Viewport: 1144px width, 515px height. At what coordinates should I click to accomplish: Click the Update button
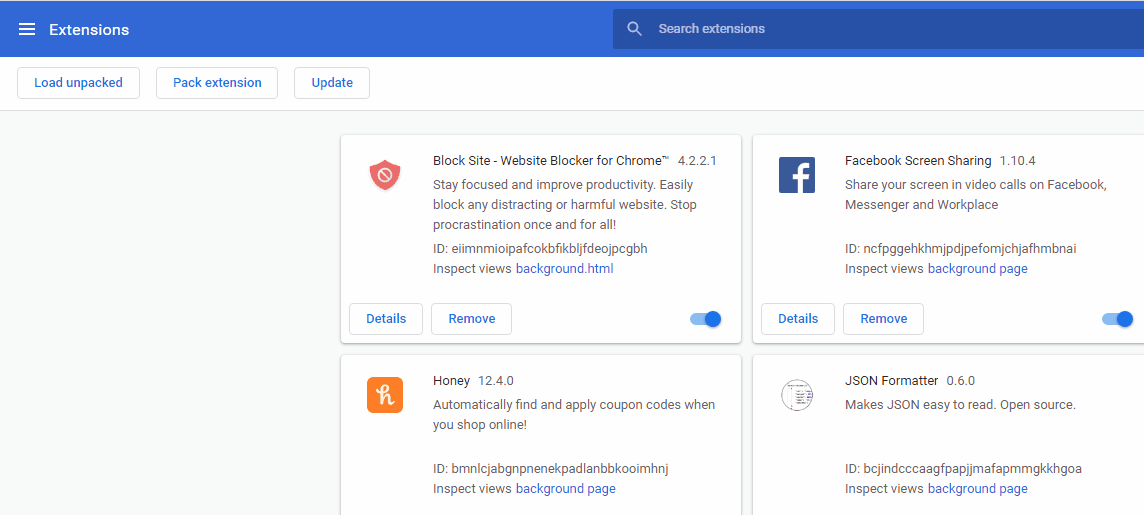click(332, 82)
